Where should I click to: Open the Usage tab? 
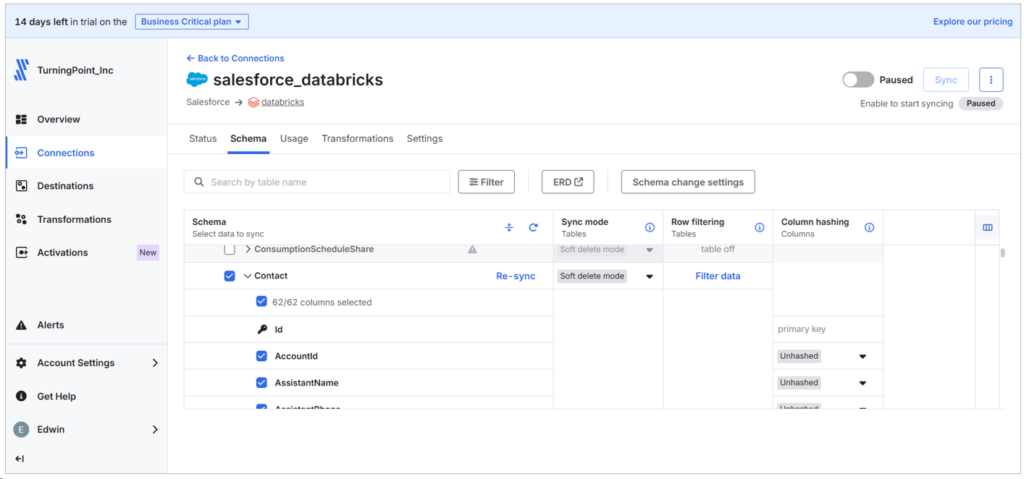click(x=294, y=139)
